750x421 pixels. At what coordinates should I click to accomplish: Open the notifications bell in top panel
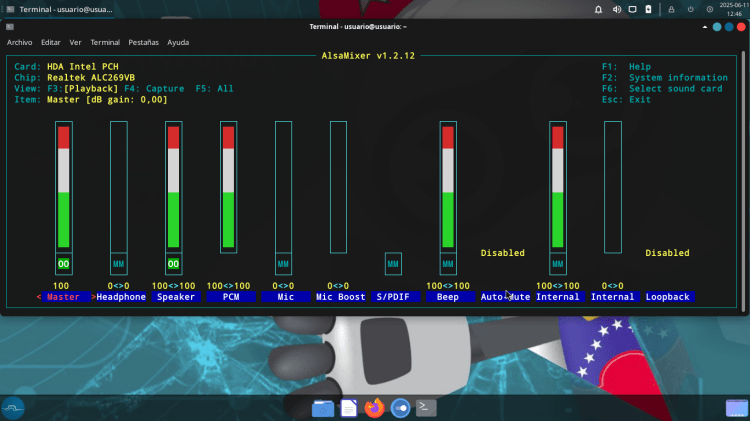coord(598,9)
